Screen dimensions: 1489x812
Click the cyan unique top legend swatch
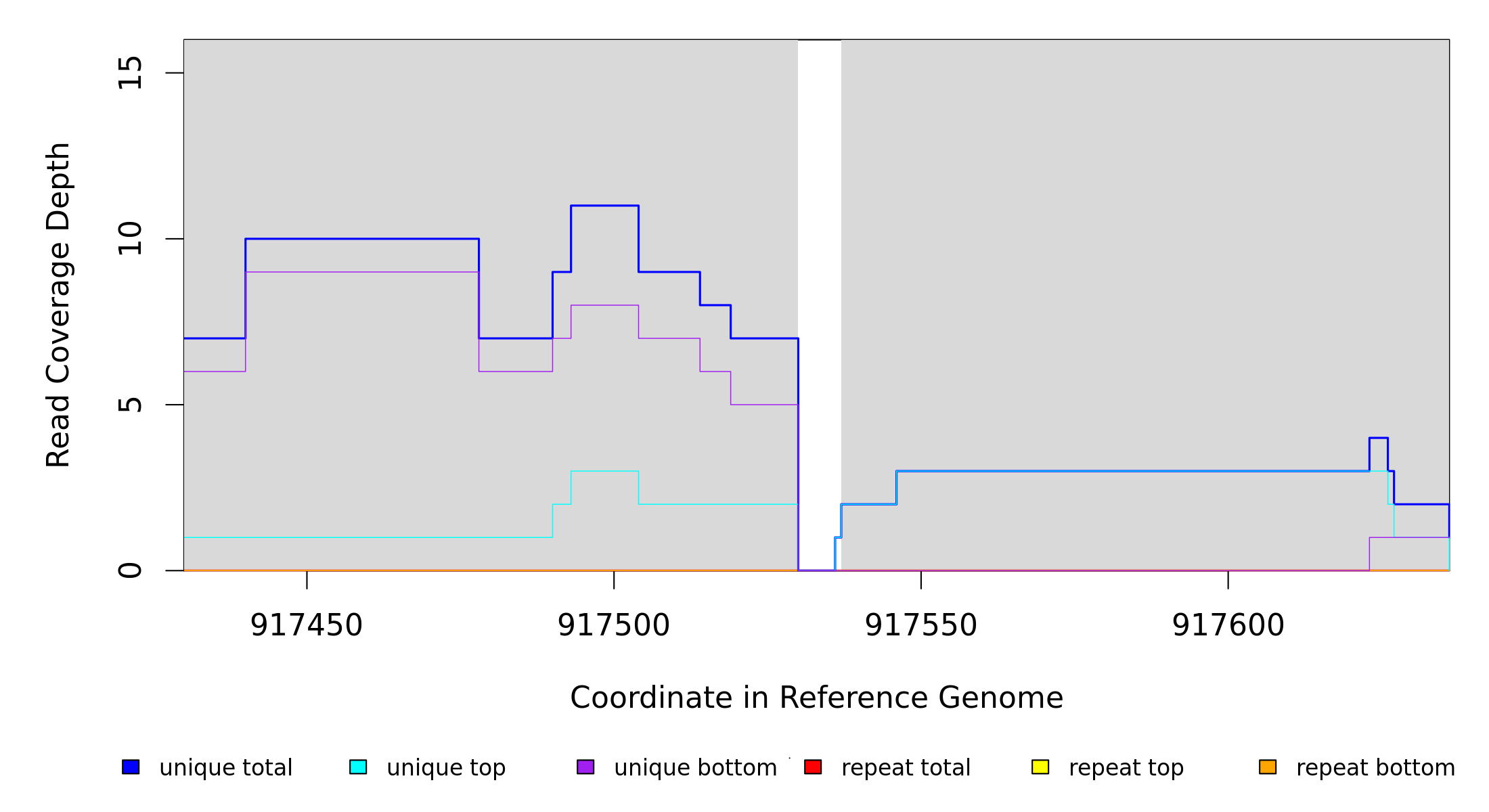tap(358, 767)
